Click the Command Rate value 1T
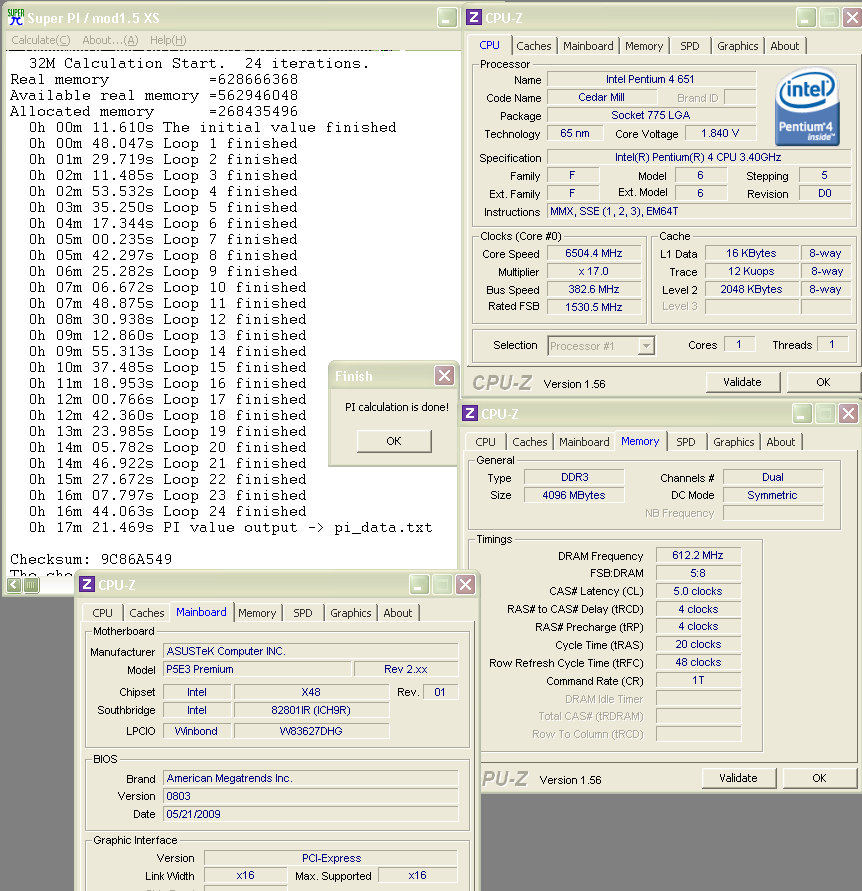Screen dimensions: 862x891 pos(698,680)
